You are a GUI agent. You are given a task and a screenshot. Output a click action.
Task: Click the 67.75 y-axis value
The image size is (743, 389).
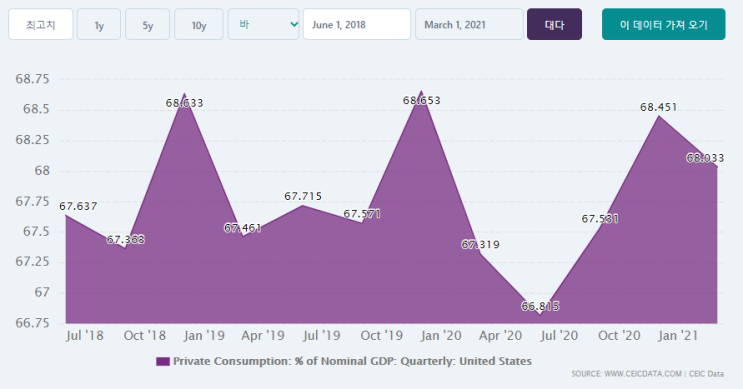click(x=32, y=201)
